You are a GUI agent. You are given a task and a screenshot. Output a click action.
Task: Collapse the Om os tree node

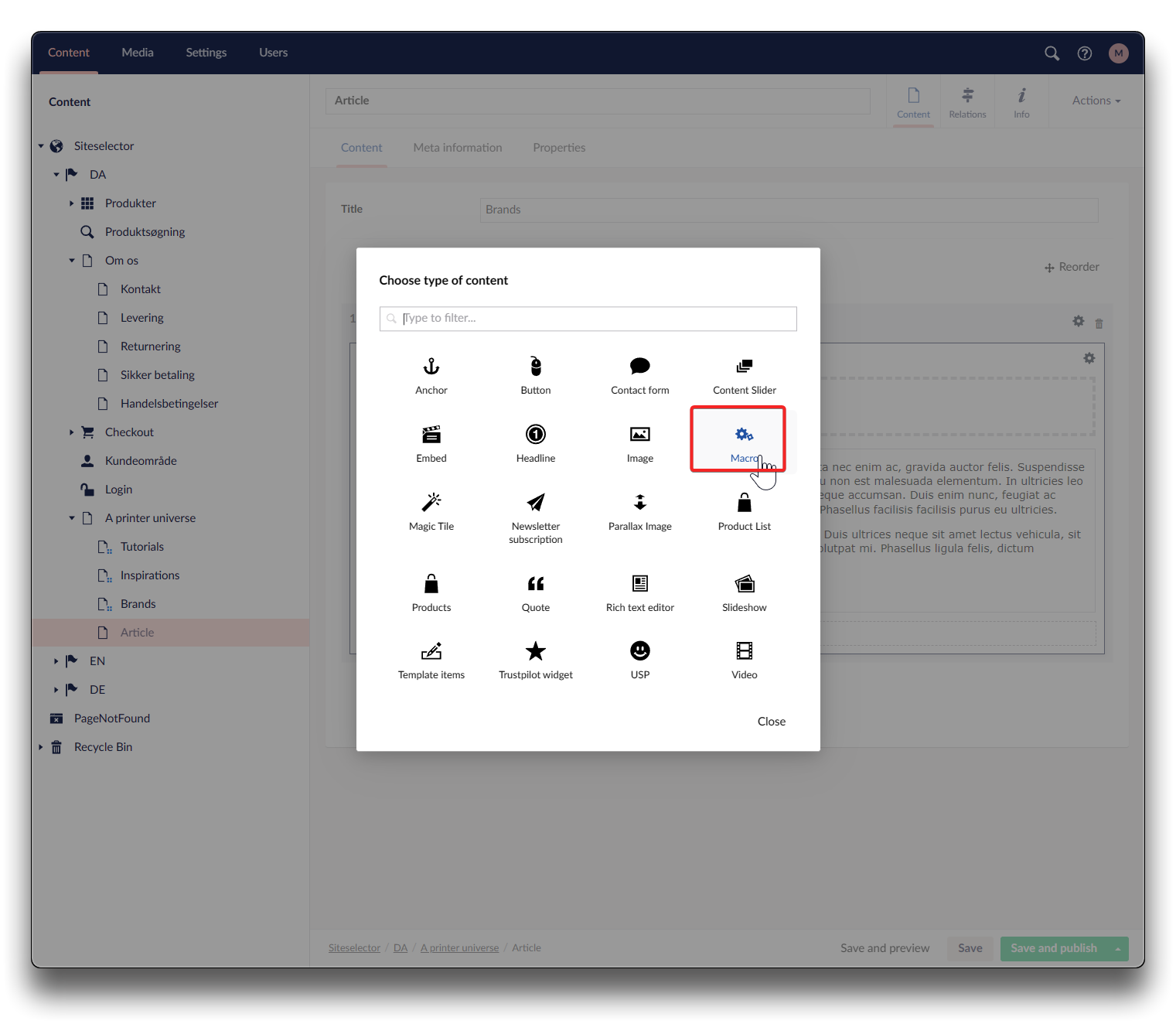pos(72,261)
